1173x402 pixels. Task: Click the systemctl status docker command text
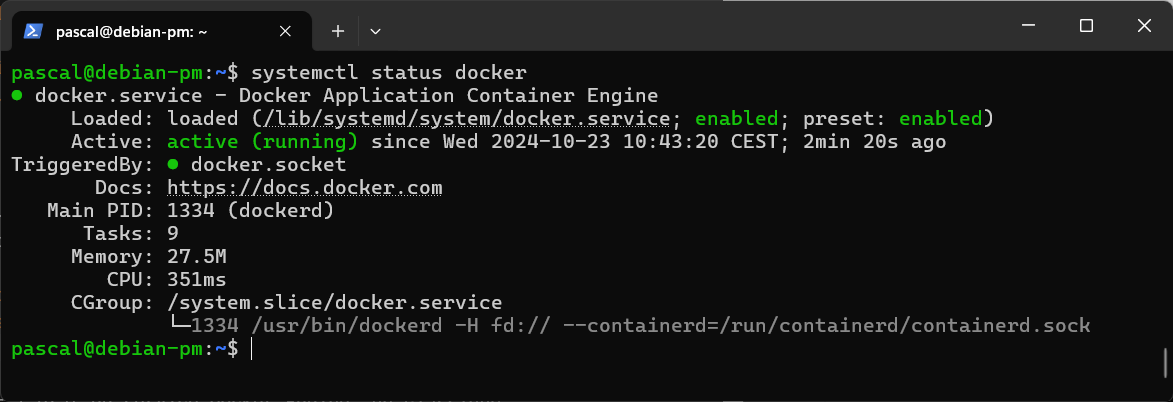pyautogui.click(x=389, y=73)
